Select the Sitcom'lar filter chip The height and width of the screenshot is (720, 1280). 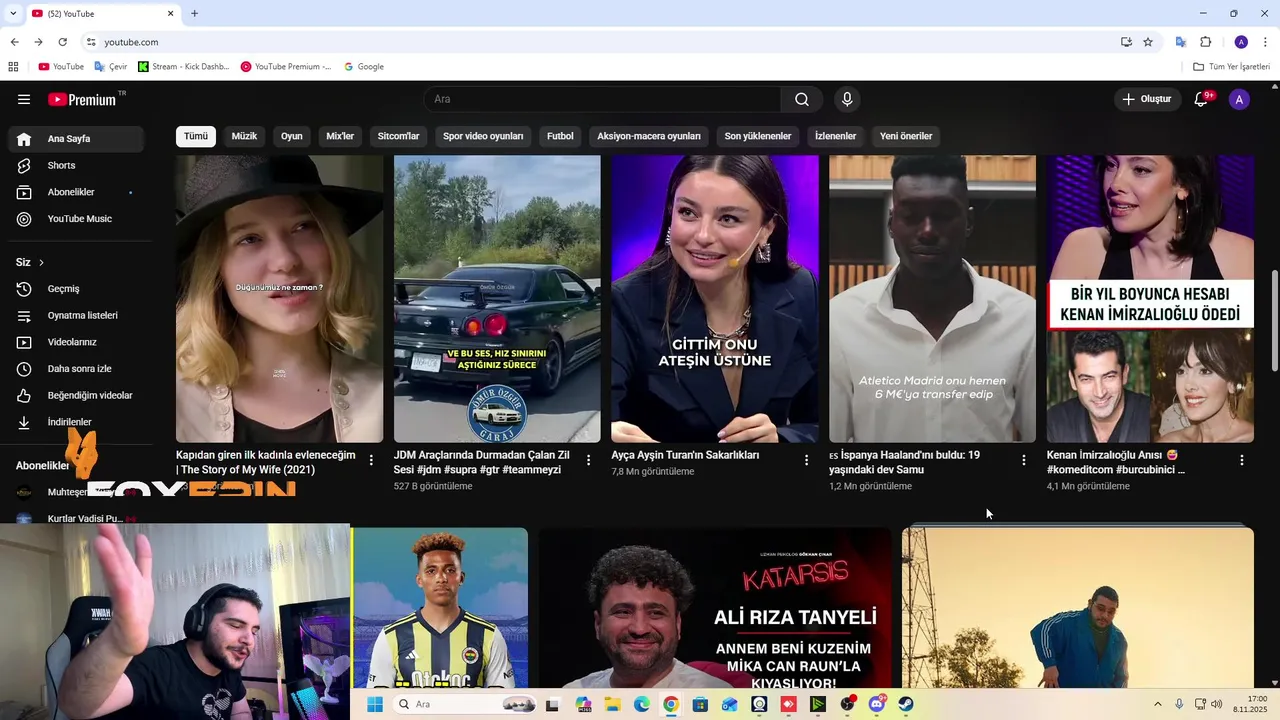click(398, 136)
